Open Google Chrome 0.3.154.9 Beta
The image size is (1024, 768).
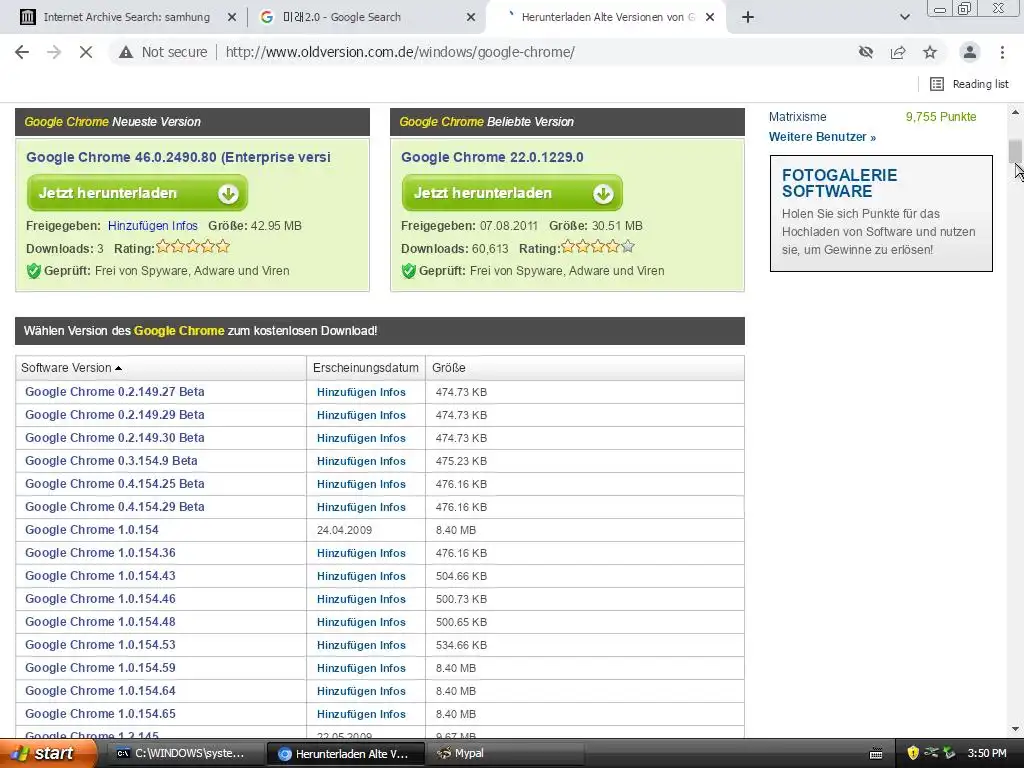(111, 460)
